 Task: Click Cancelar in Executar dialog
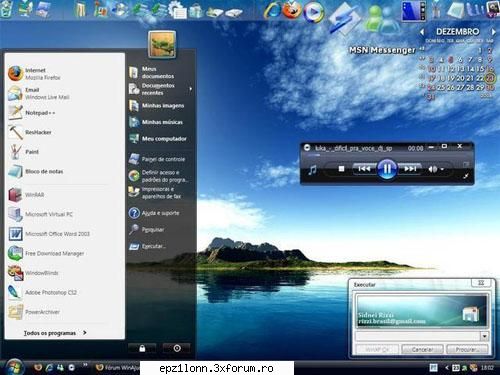pos(422,349)
